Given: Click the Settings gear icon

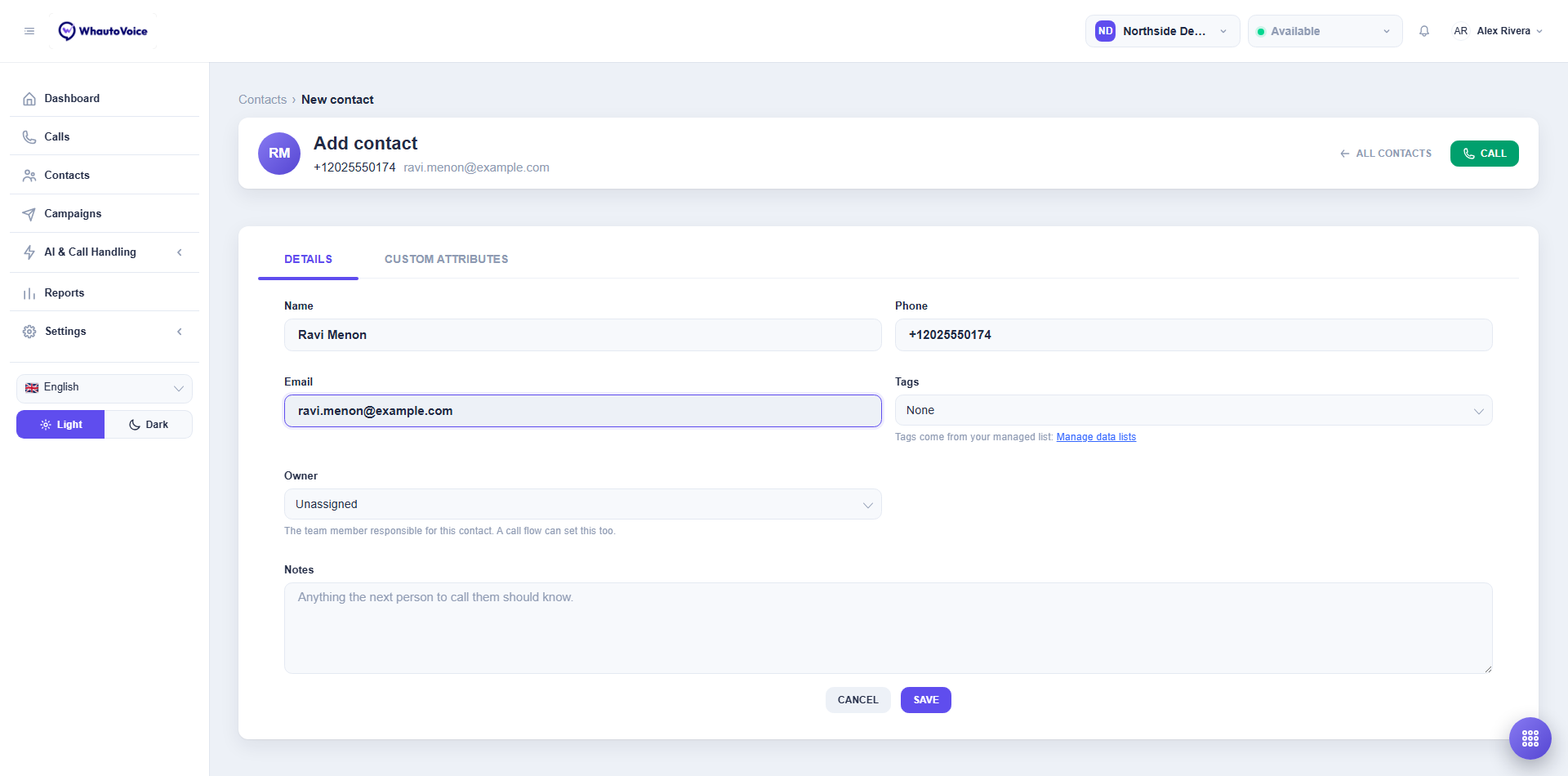Looking at the screenshot, I should click(x=29, y=332).
